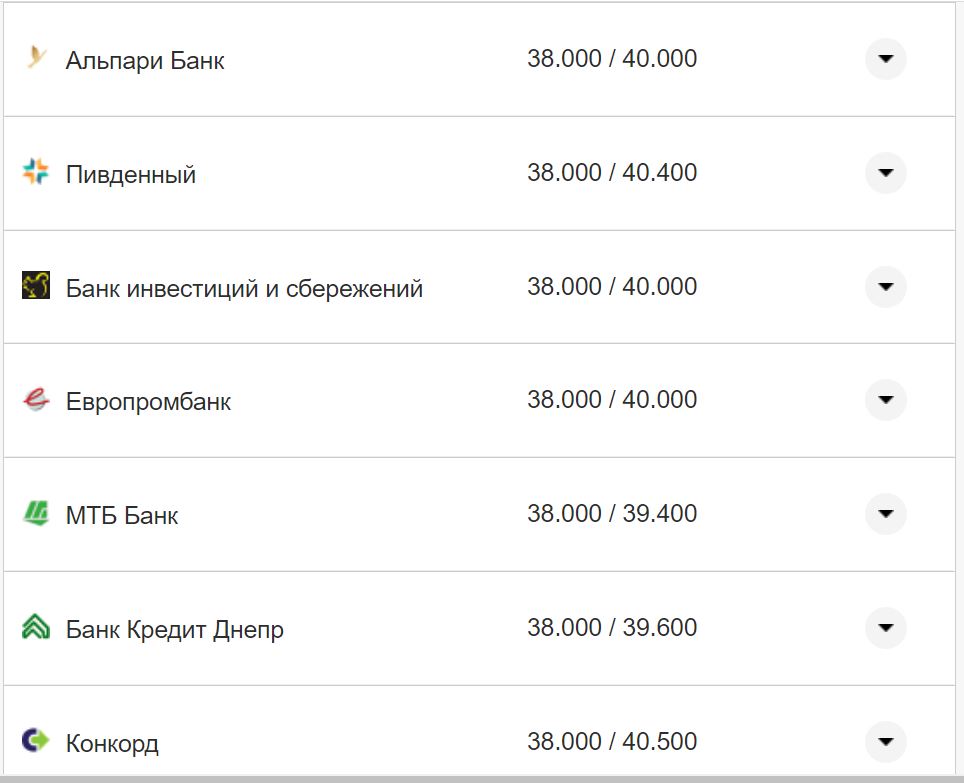Show details for МТБ Банк row
This screenshot has height=783, width=964.
(x=885, y=514)
